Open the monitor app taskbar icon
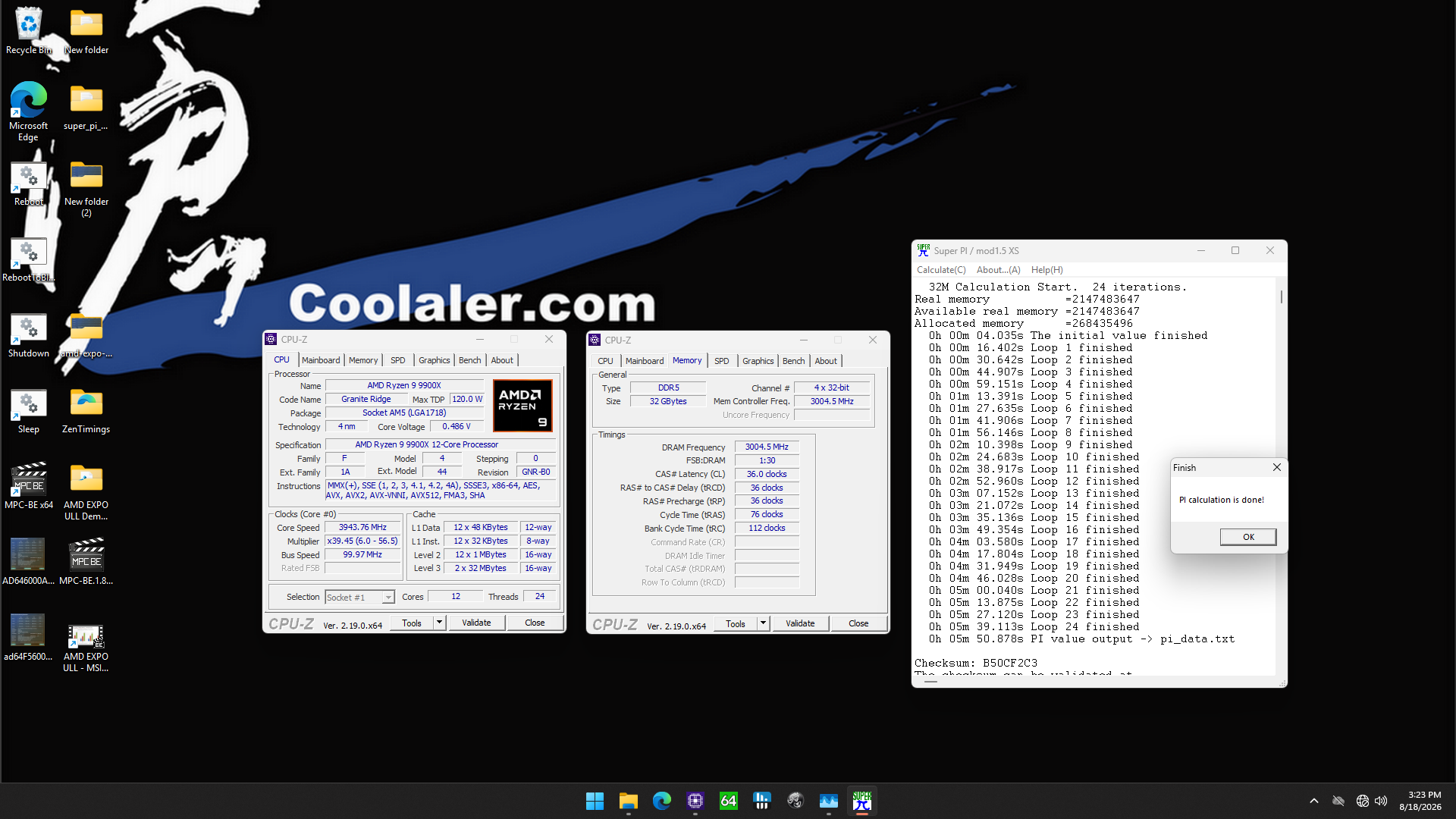This screenshot has width=1456, height=819. [x=828, y=801]
